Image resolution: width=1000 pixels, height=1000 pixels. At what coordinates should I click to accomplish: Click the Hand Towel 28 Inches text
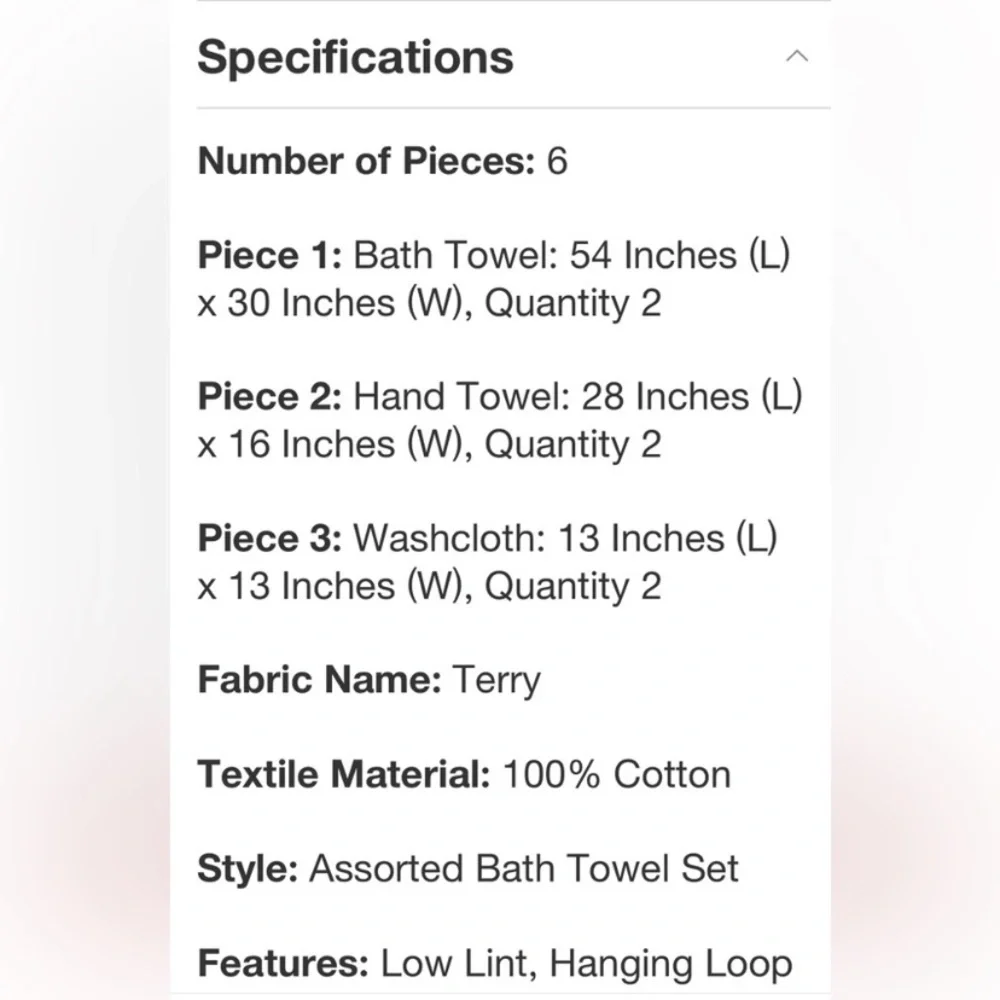coord(578,397)
